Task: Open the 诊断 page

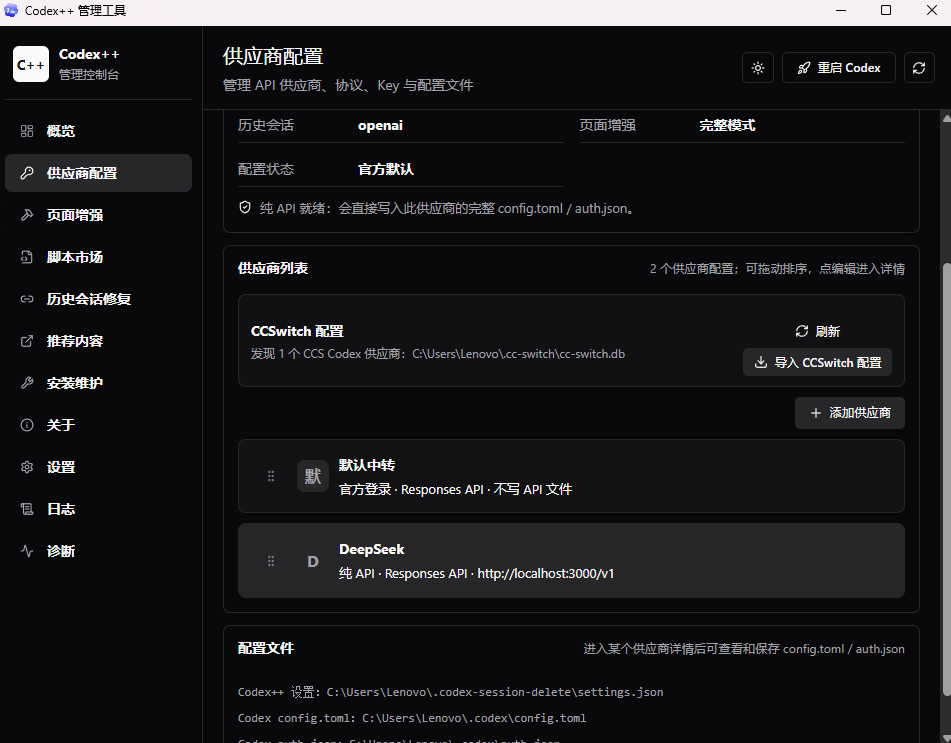Action: click(x=98, y=551)
